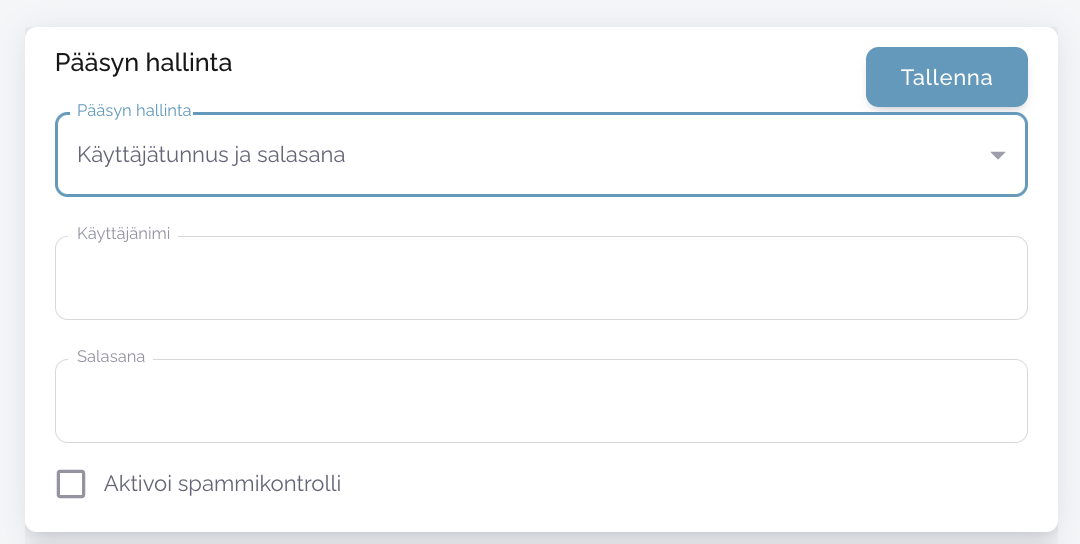
Task: Click the "Aktivoi spammikontrolli" label text
Action: point(222,484)
